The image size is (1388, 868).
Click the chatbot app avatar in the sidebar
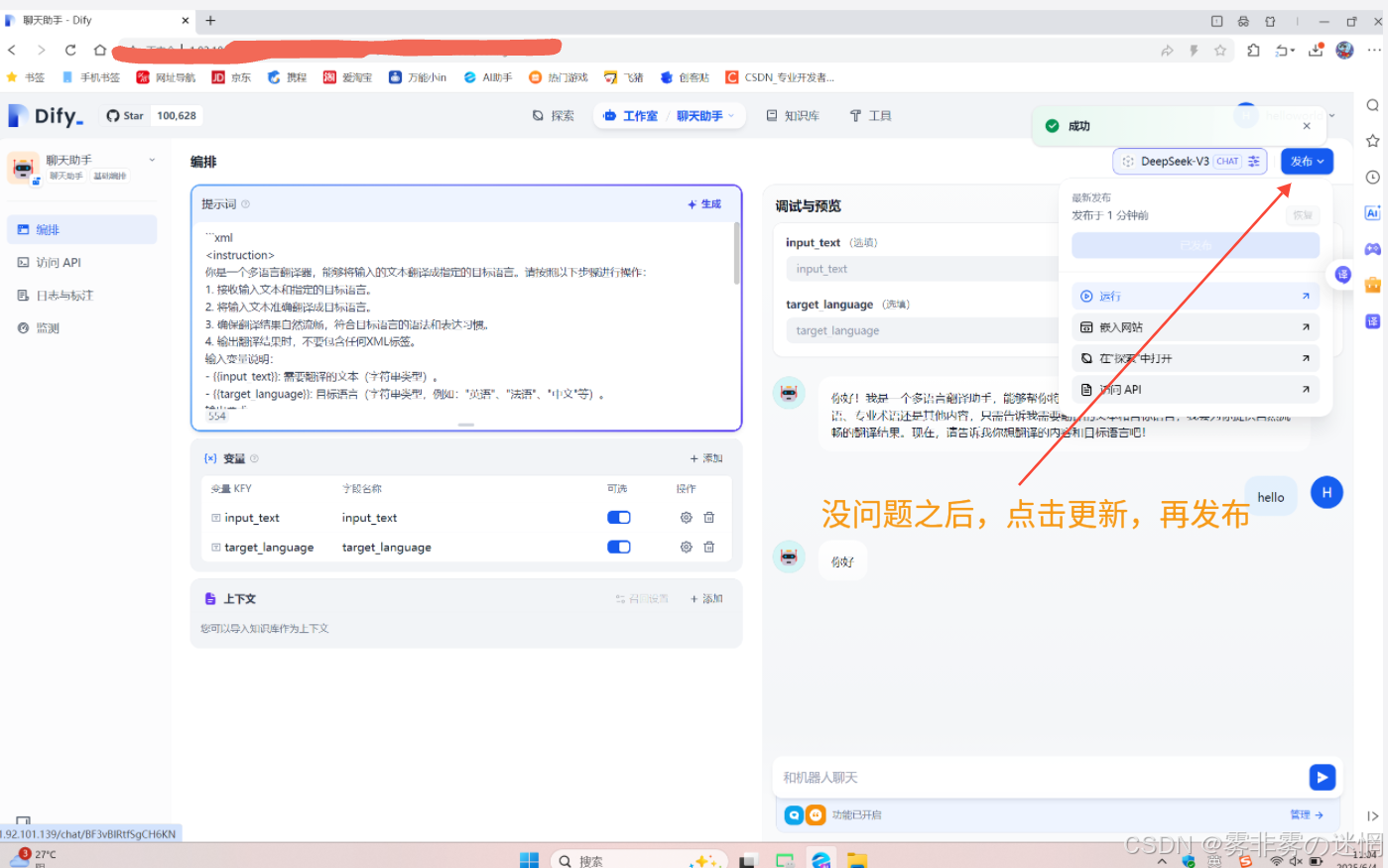point(23,168)
